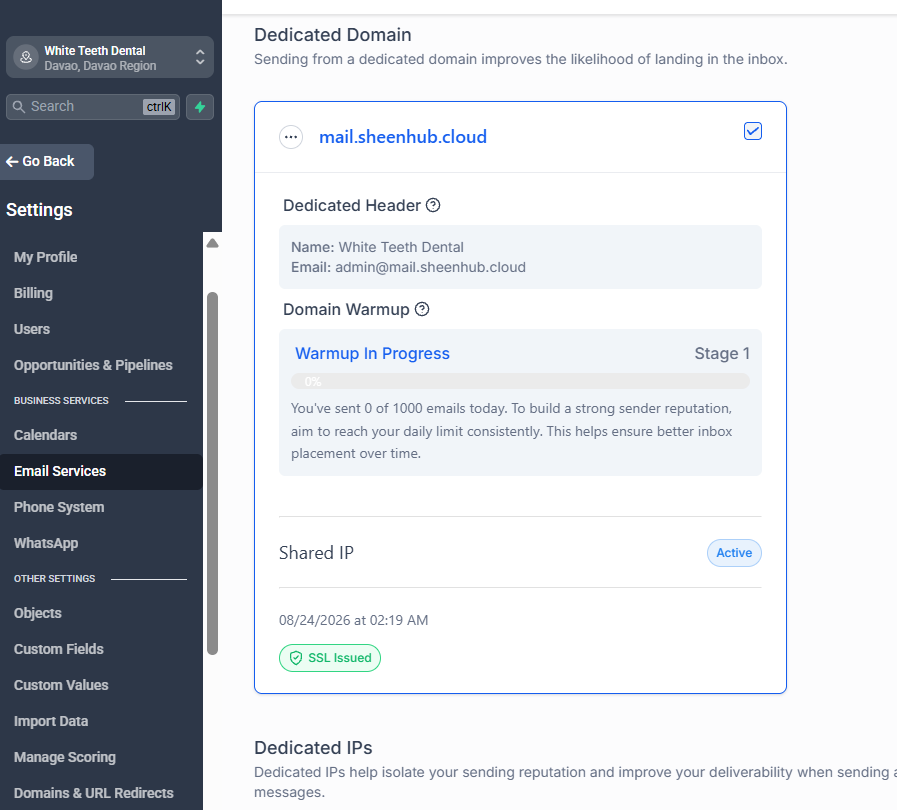
Task: Click the 'Dedicated IPs' heading
Action: pos(313,748)
